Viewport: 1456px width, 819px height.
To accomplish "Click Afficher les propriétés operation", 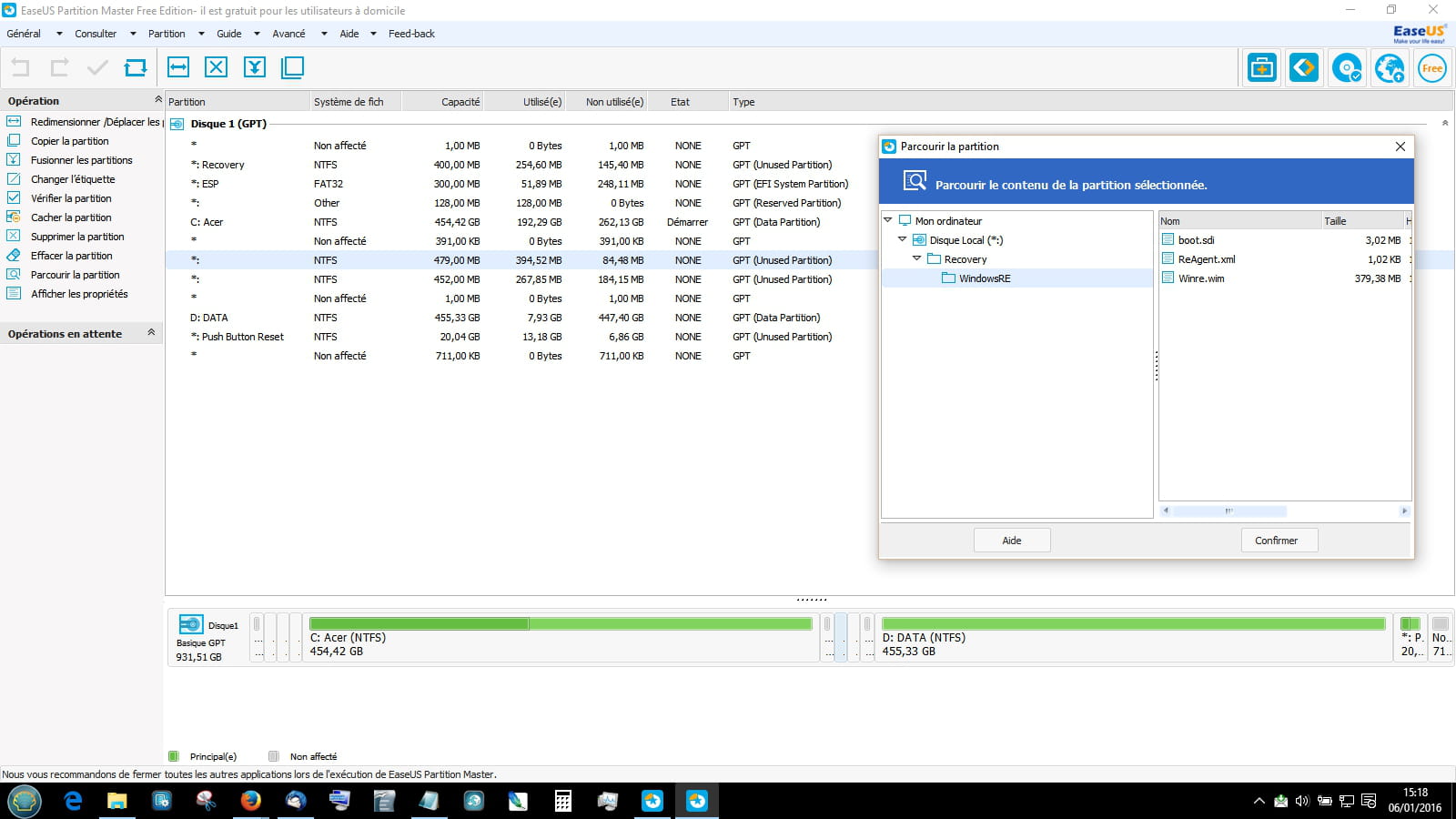I will coord(79,294).
